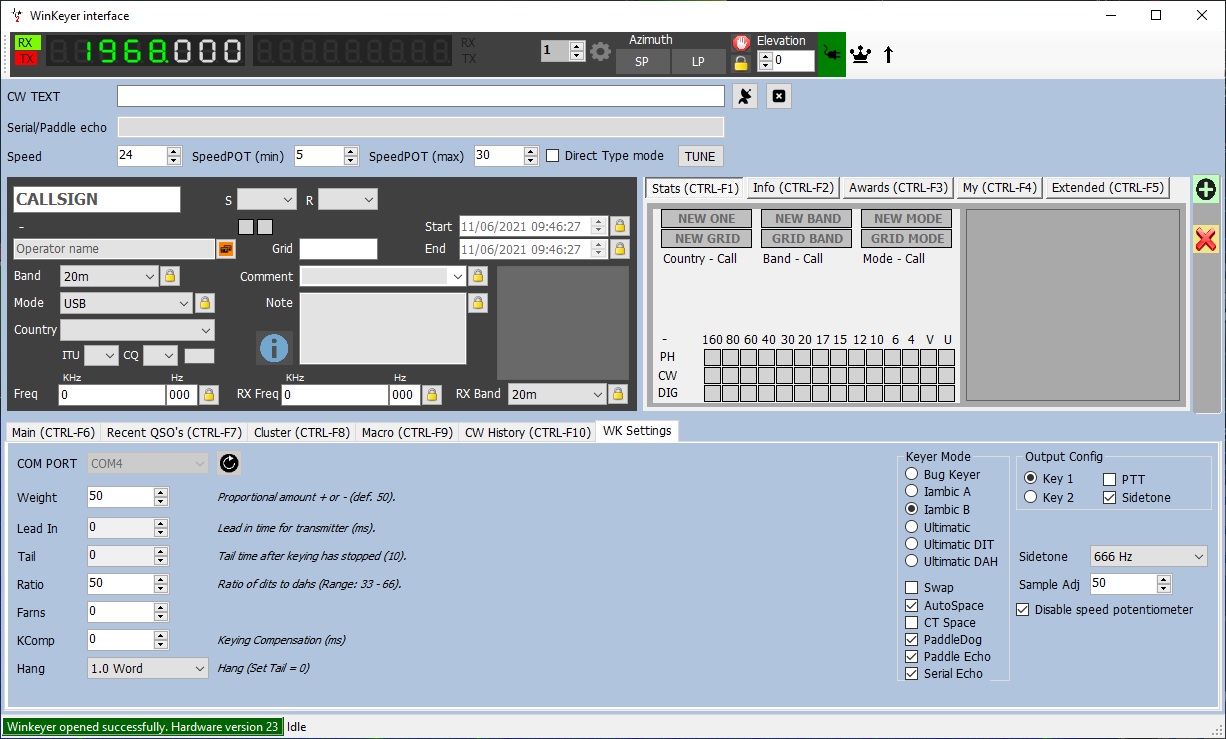Decrease the Sample Adj value

coord(1163,589)
